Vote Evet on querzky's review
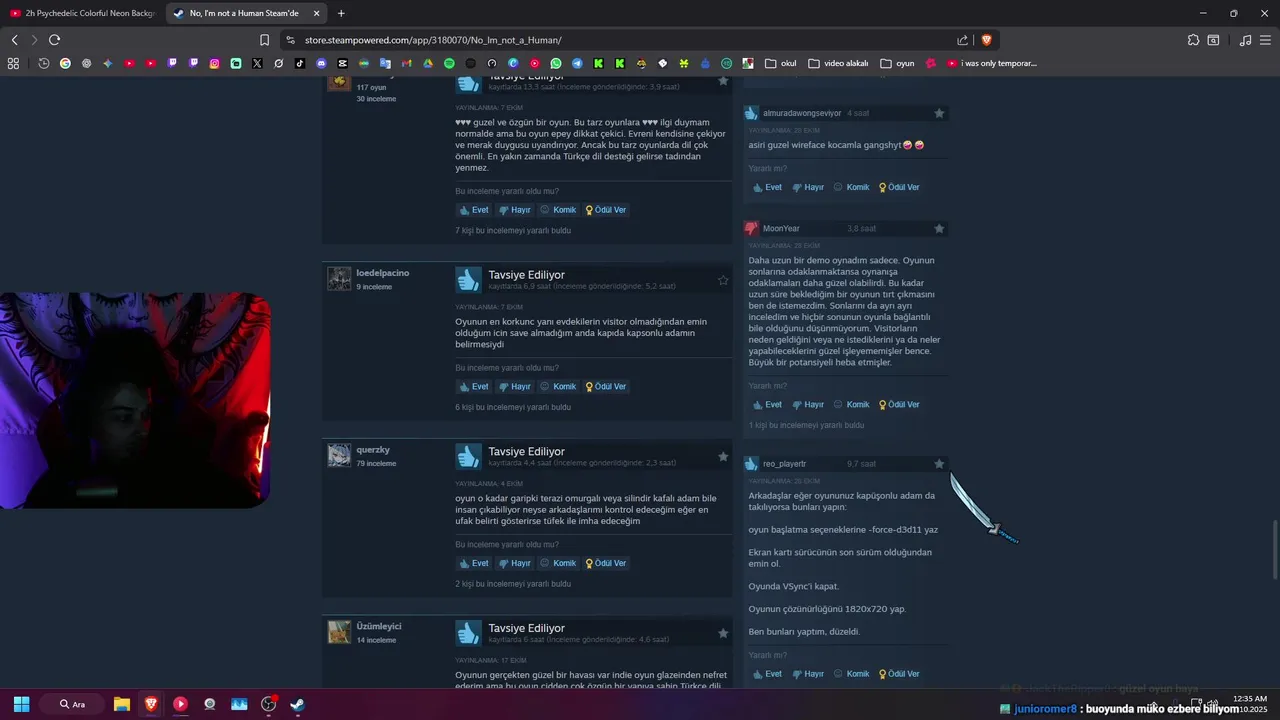This screenshot has height=720, width=1280. (473, 563)
